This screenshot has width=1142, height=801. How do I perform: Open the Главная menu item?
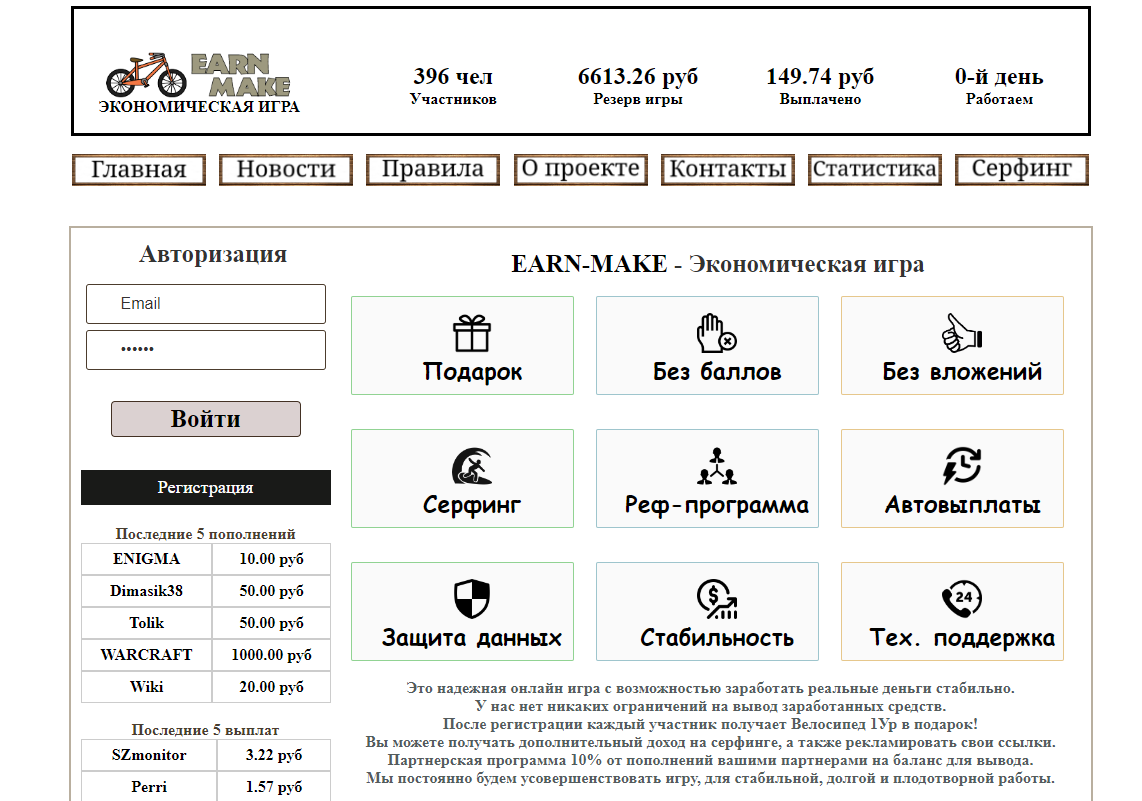pos(139,170)
